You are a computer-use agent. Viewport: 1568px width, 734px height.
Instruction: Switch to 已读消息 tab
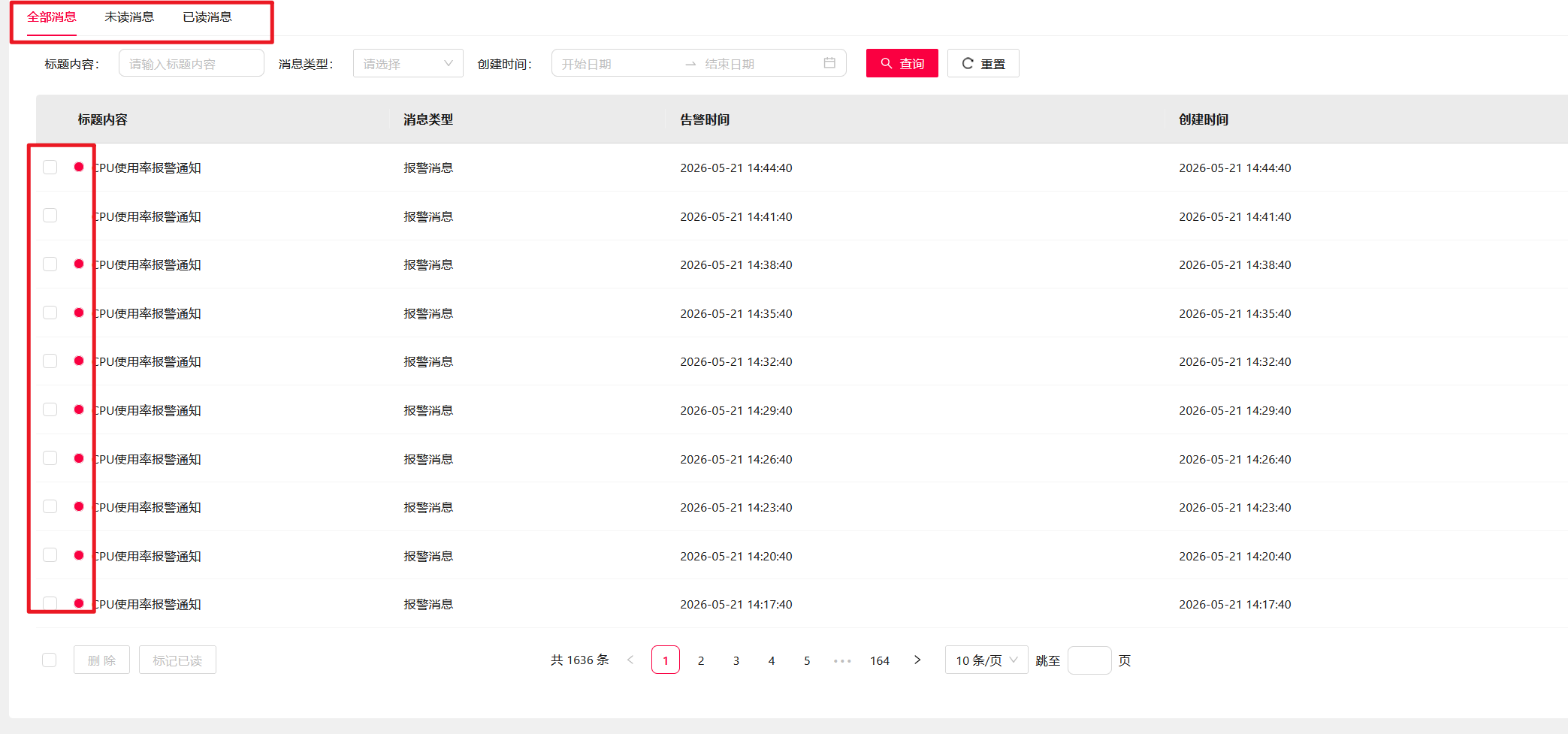point(207,17)
